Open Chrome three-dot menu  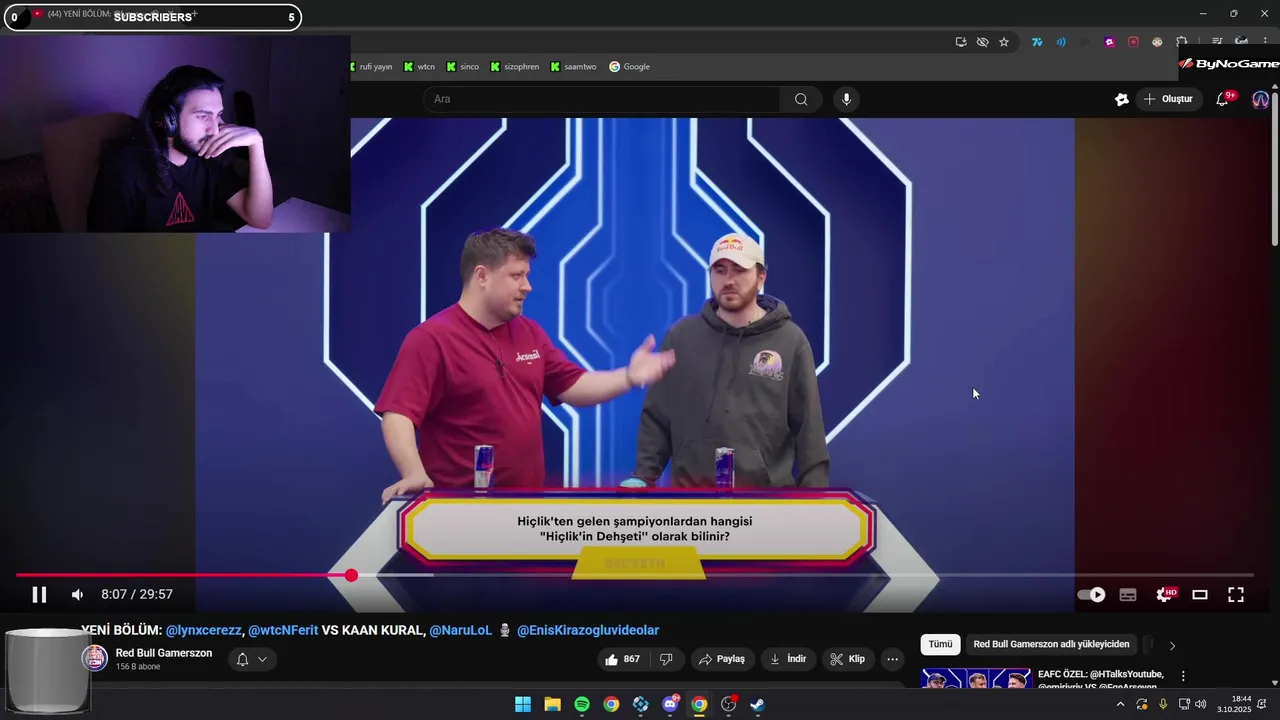tap(1265, 41)
